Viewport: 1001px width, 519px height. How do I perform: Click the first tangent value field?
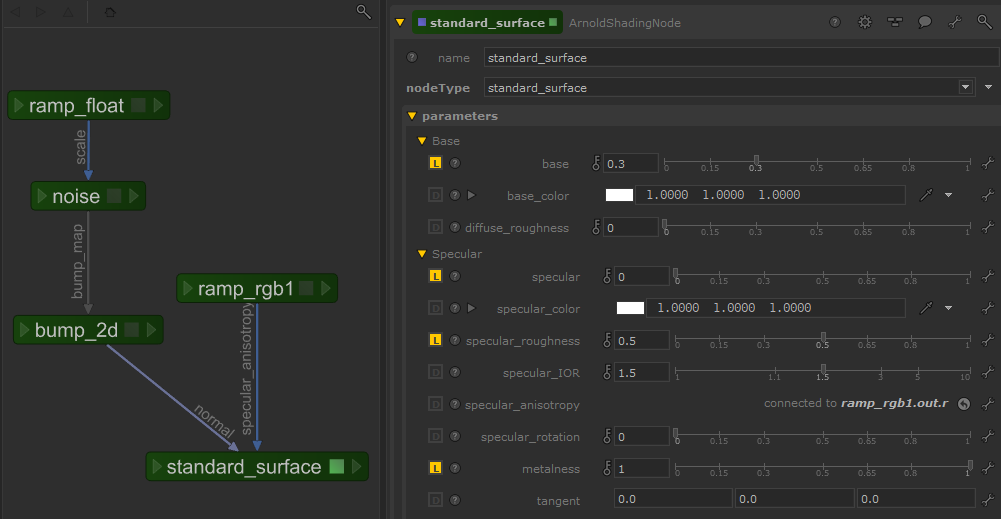[x=673, y=499]
